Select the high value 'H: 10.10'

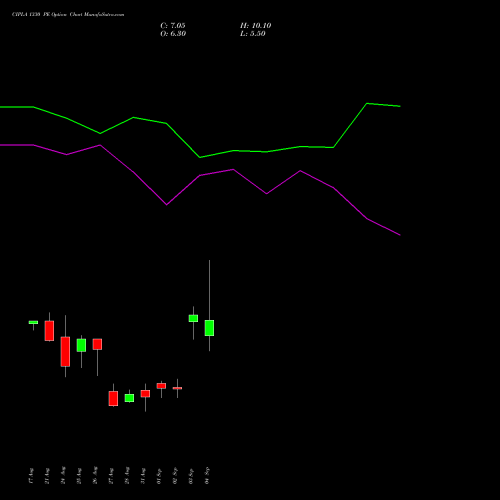coord(256,26)
